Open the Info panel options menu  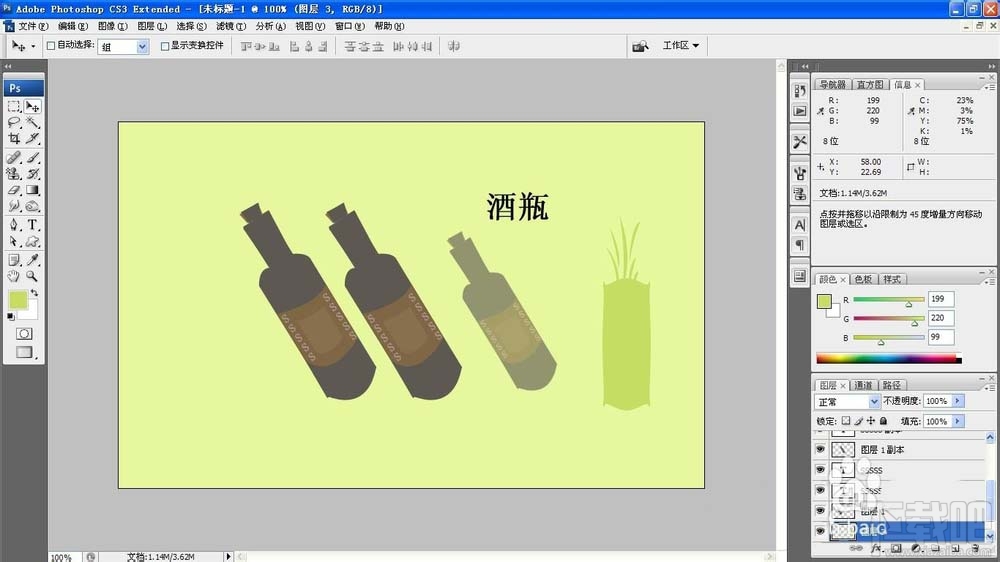click(990, 87)
